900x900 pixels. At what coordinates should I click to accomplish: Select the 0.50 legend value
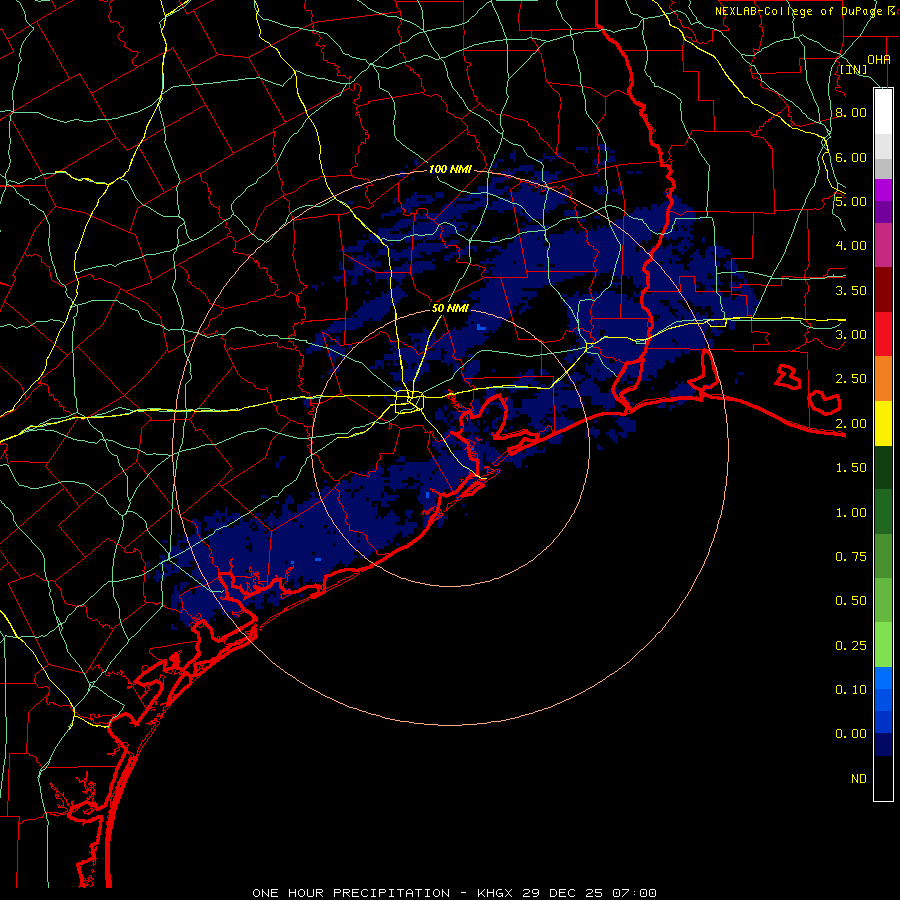click(x=851, y=601)
